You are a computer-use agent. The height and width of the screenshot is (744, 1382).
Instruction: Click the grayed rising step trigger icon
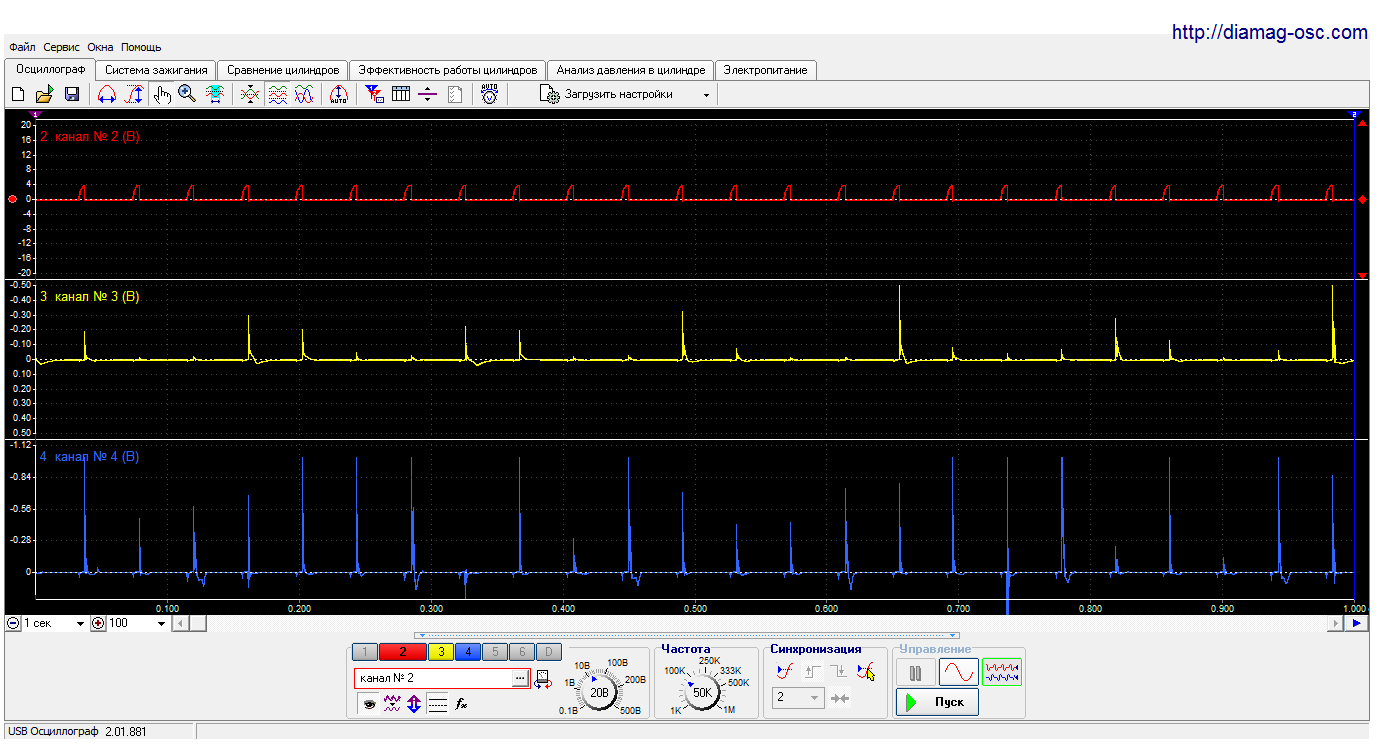click(x=813, y=672)
